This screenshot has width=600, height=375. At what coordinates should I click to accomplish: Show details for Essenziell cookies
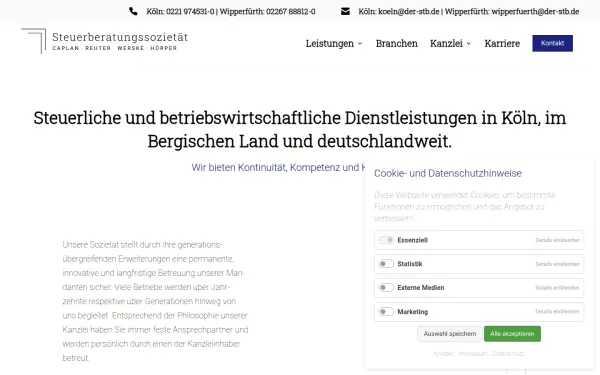click(x=557, y=240)
